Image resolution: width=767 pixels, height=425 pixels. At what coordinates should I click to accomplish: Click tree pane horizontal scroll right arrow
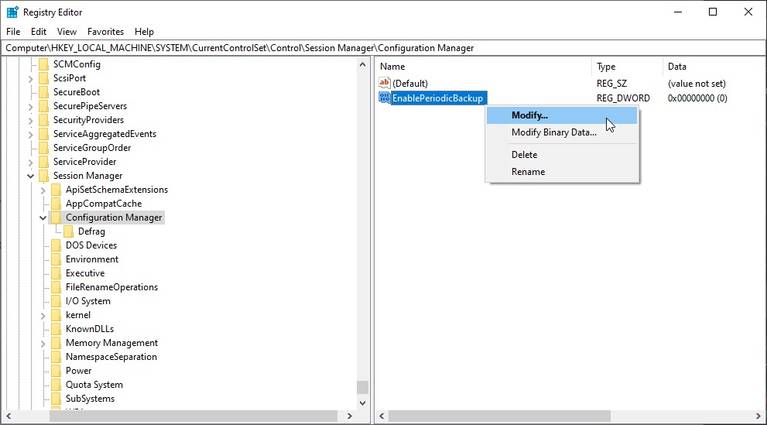point(349,416)
